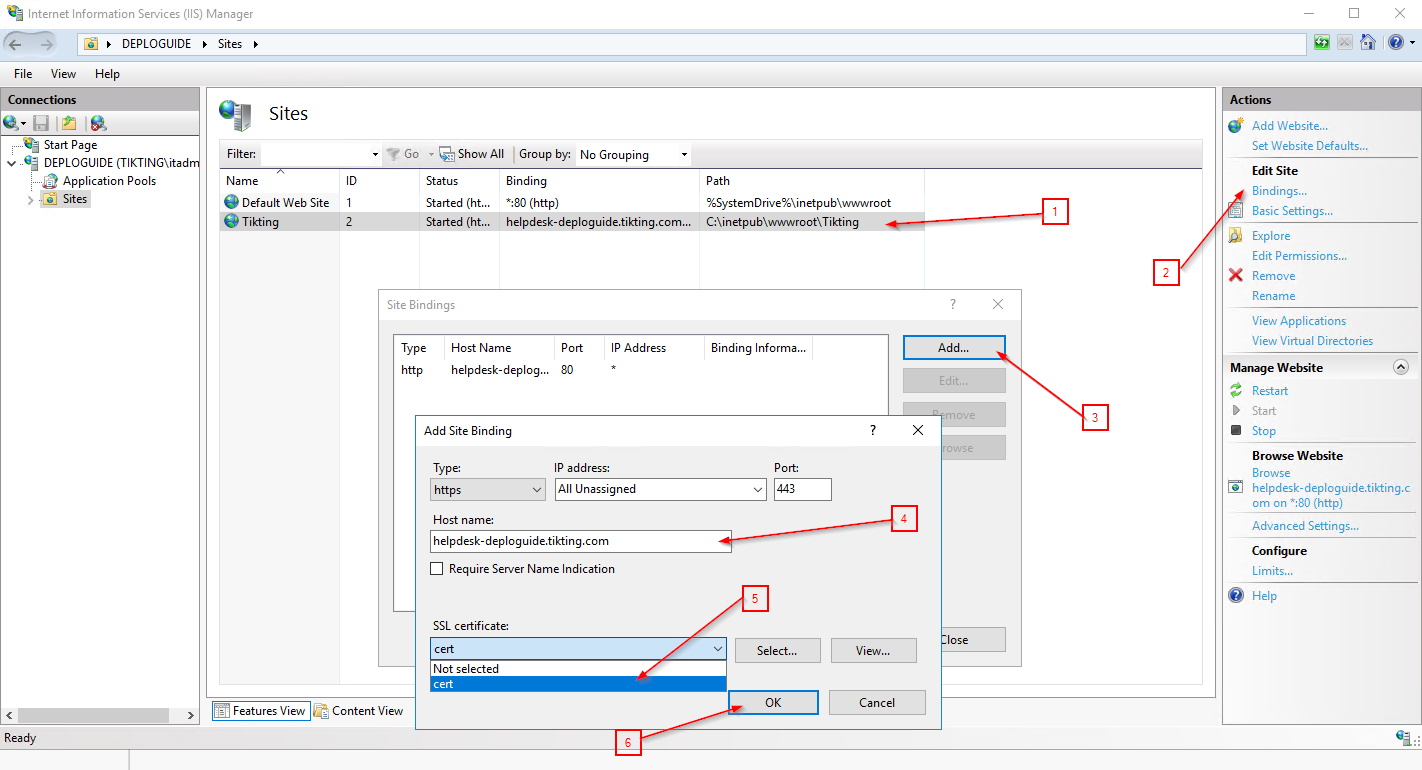Select Application Pools in Connections tree
This screenshot has width=1422, height=770.
109,181
